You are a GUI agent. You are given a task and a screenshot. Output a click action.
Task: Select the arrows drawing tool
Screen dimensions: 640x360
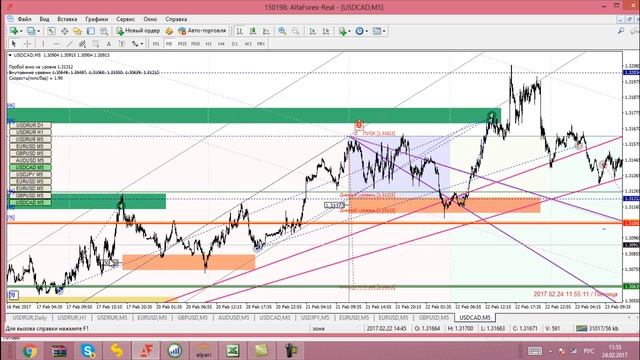[x=134, y=44]
